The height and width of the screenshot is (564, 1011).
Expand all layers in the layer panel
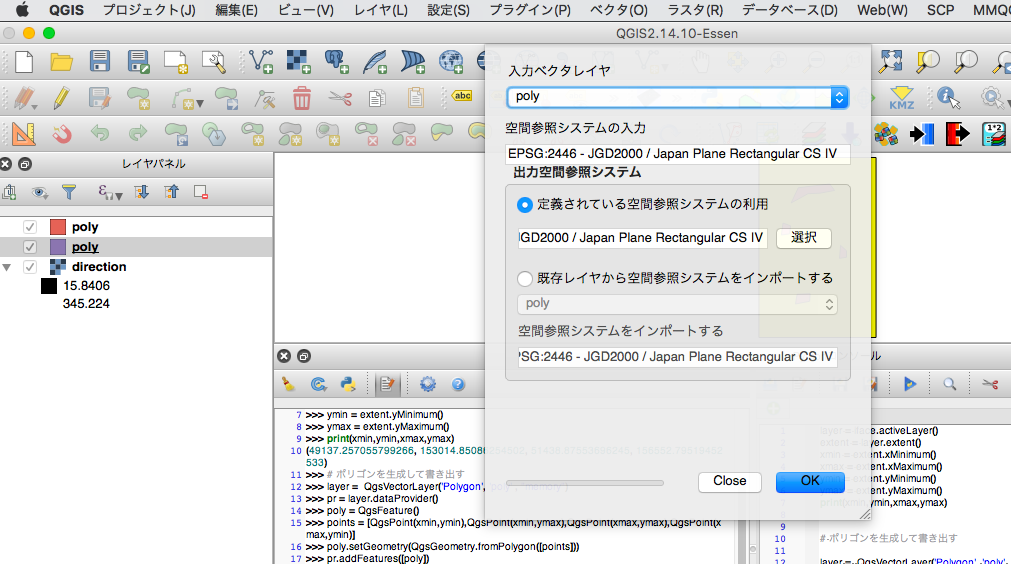pyautogui.click(x=141, y=192)
